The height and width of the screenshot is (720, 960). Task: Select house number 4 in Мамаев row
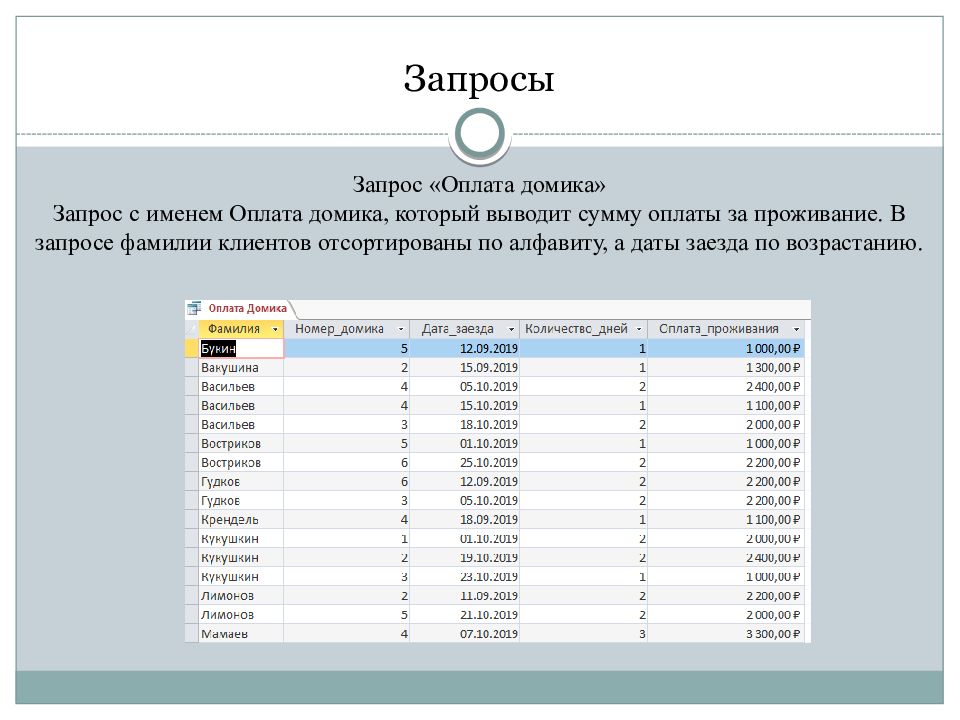tap(347, 634)
